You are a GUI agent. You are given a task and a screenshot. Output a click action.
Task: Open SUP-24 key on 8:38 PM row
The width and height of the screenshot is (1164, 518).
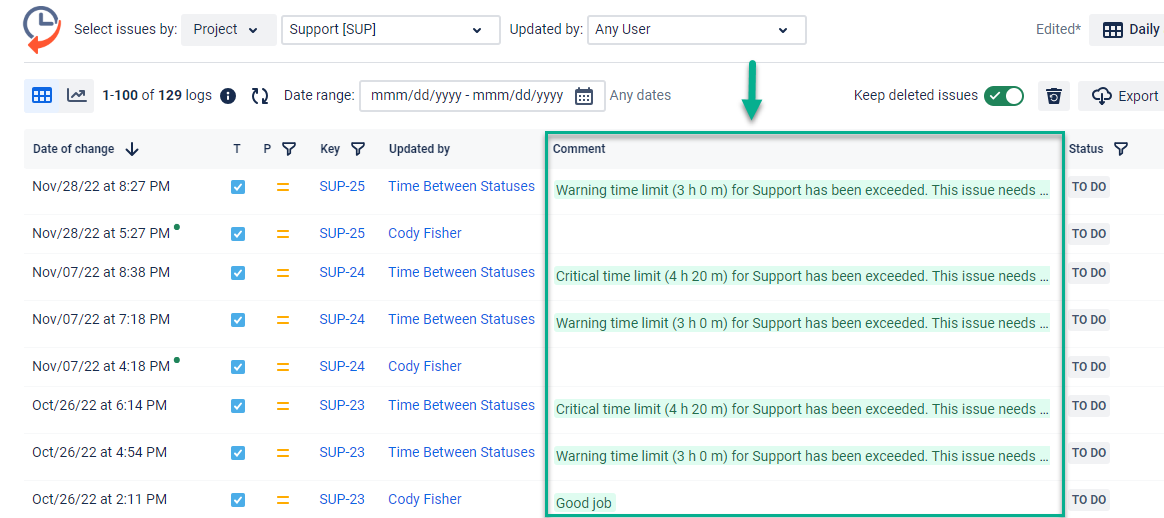click(x=342, y=272)
